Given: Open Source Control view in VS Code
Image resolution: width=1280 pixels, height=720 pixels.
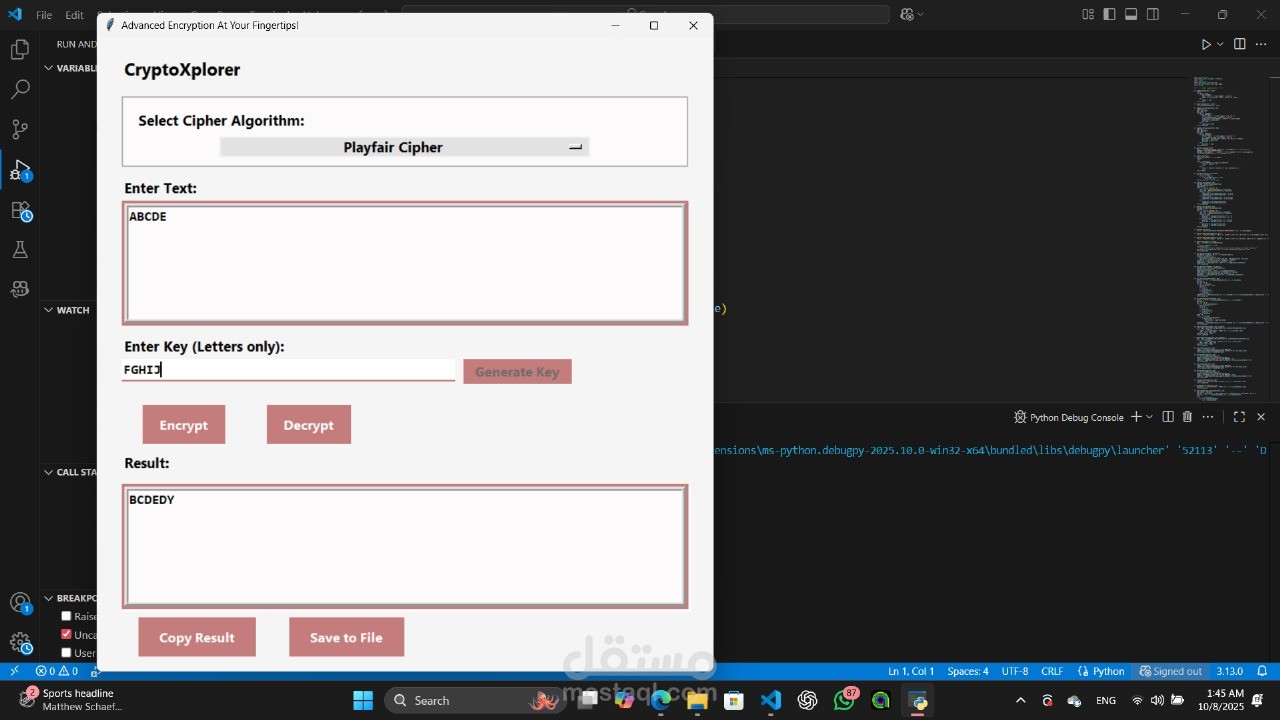Looking at the screenshot, I should (20, 129).
